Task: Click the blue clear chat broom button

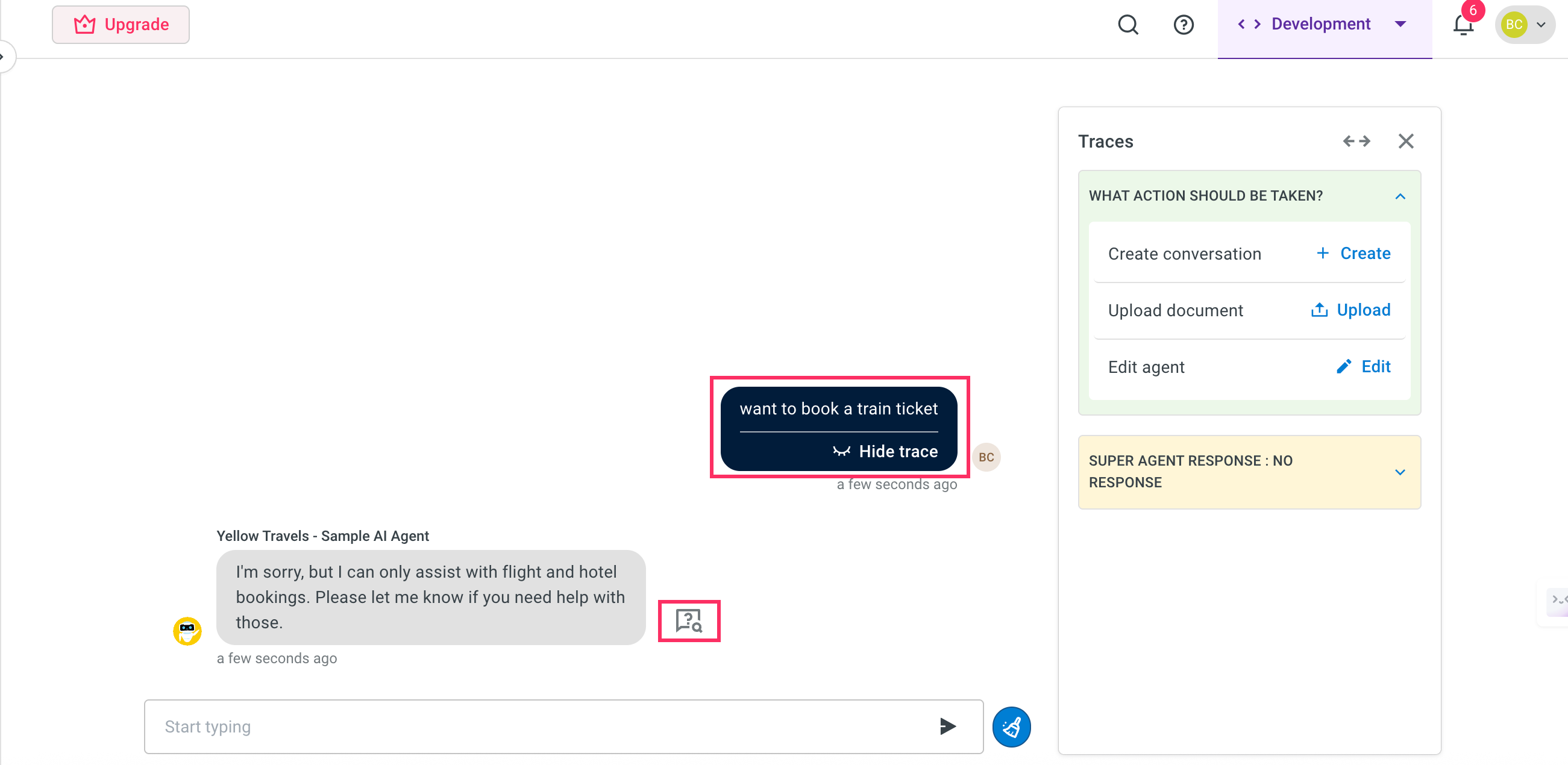Action: (x=1011, y=726)
